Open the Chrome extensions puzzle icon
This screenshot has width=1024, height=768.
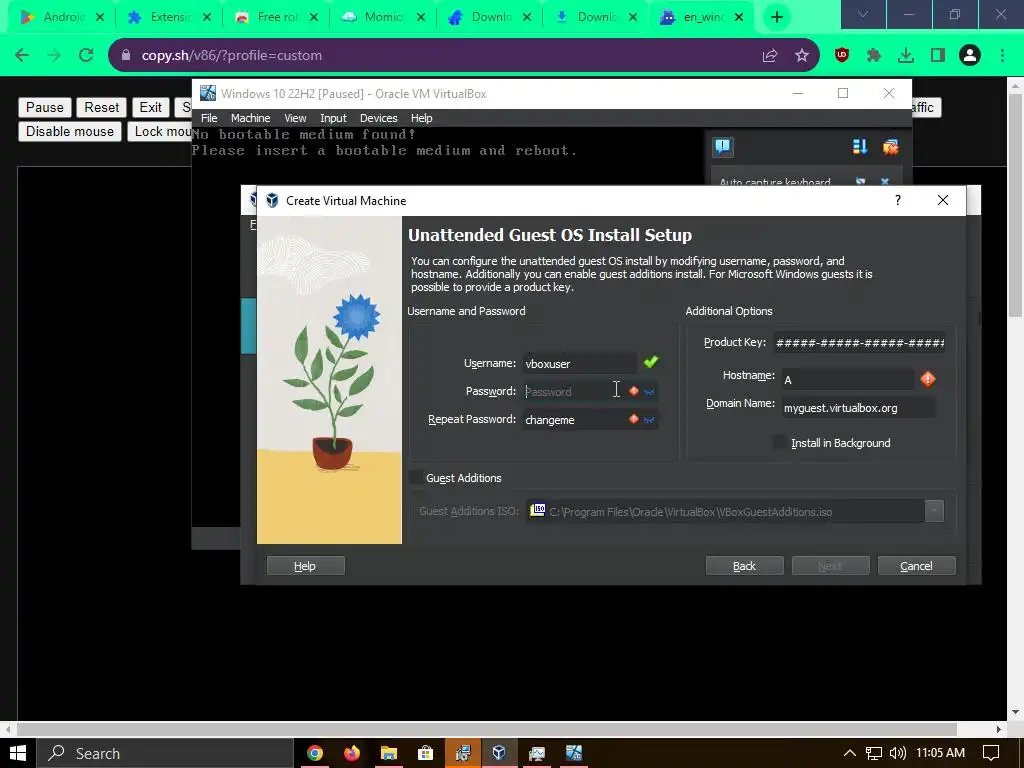[874, 55]
